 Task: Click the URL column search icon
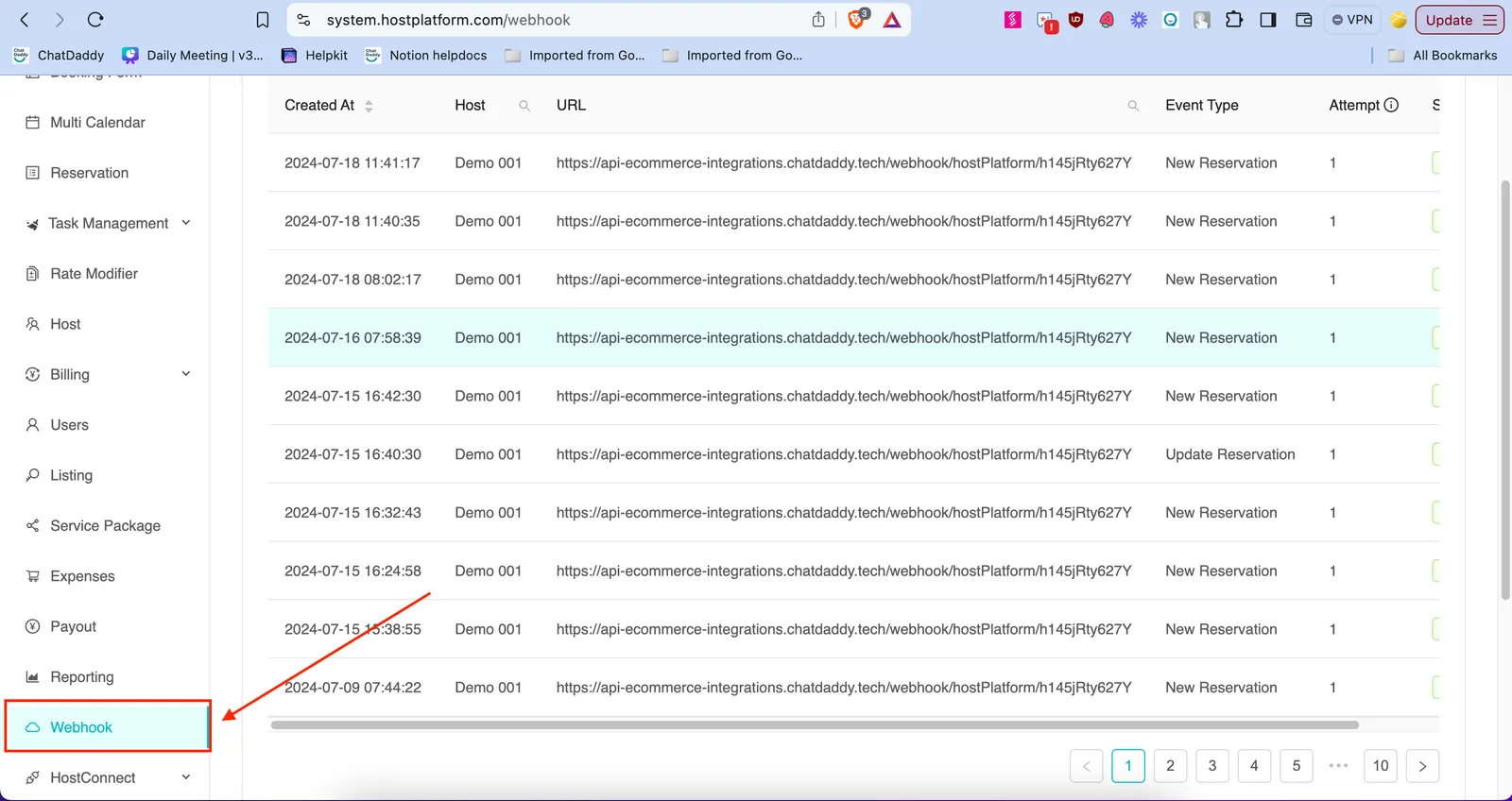pyautogui.click(x=1133, y=106)
